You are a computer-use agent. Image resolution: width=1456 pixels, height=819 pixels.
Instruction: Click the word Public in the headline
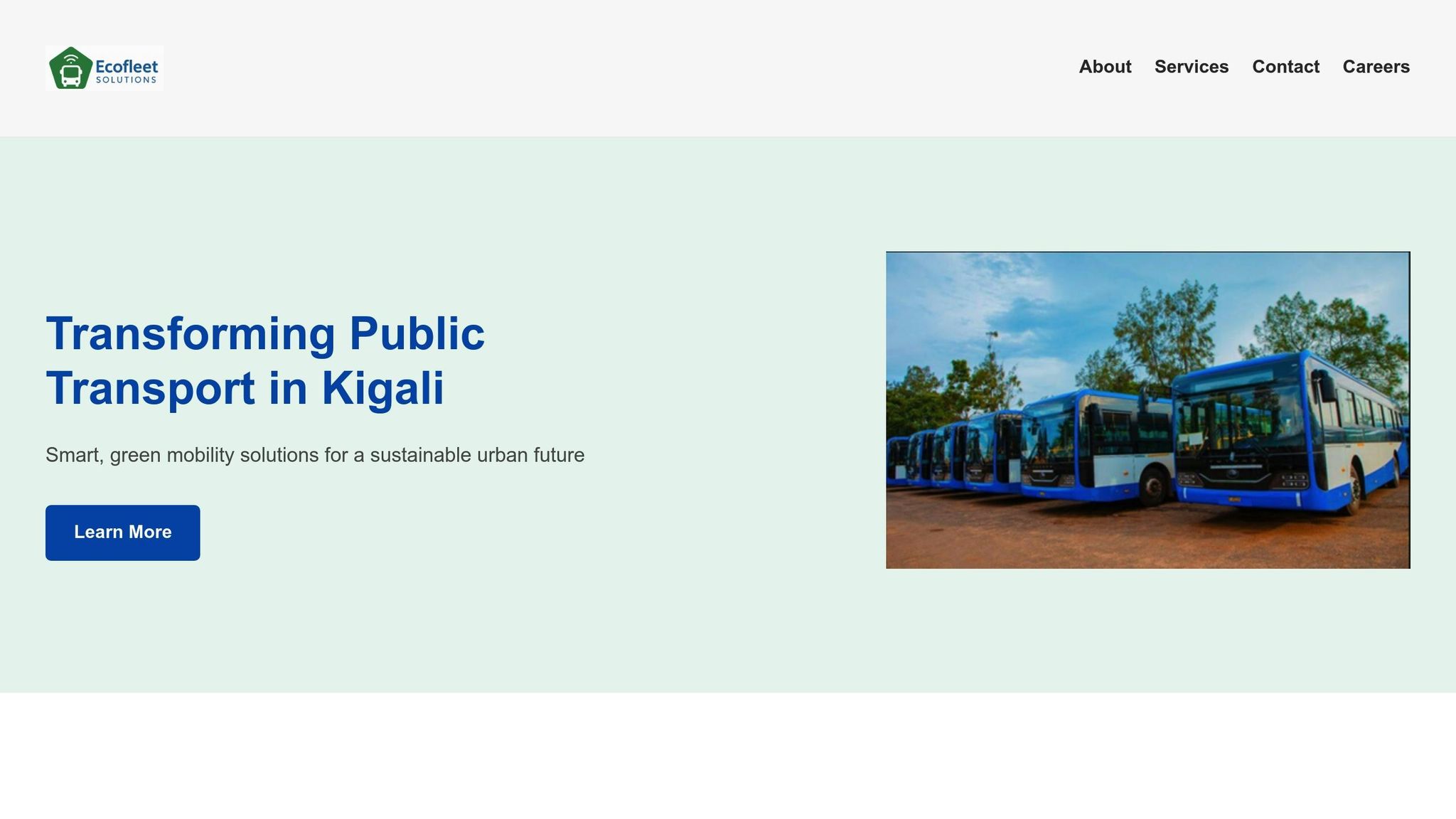coord(417,333)
